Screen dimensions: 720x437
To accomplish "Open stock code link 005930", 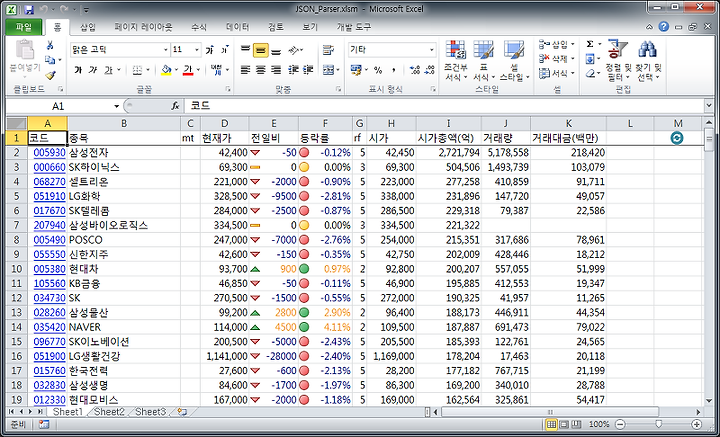I will pyautogui.click(x=50, y=152).
